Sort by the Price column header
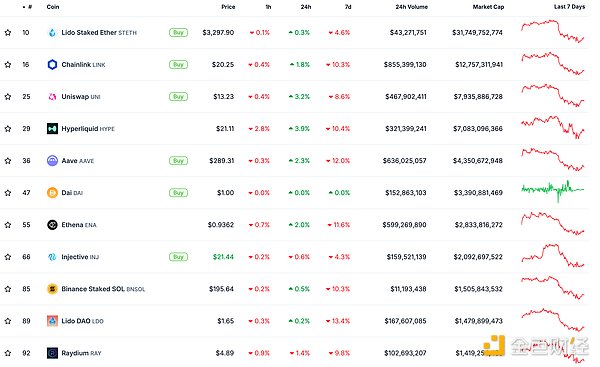Image resolution: width=600 pixels, height=367 pixels. [x=228, y=7]
